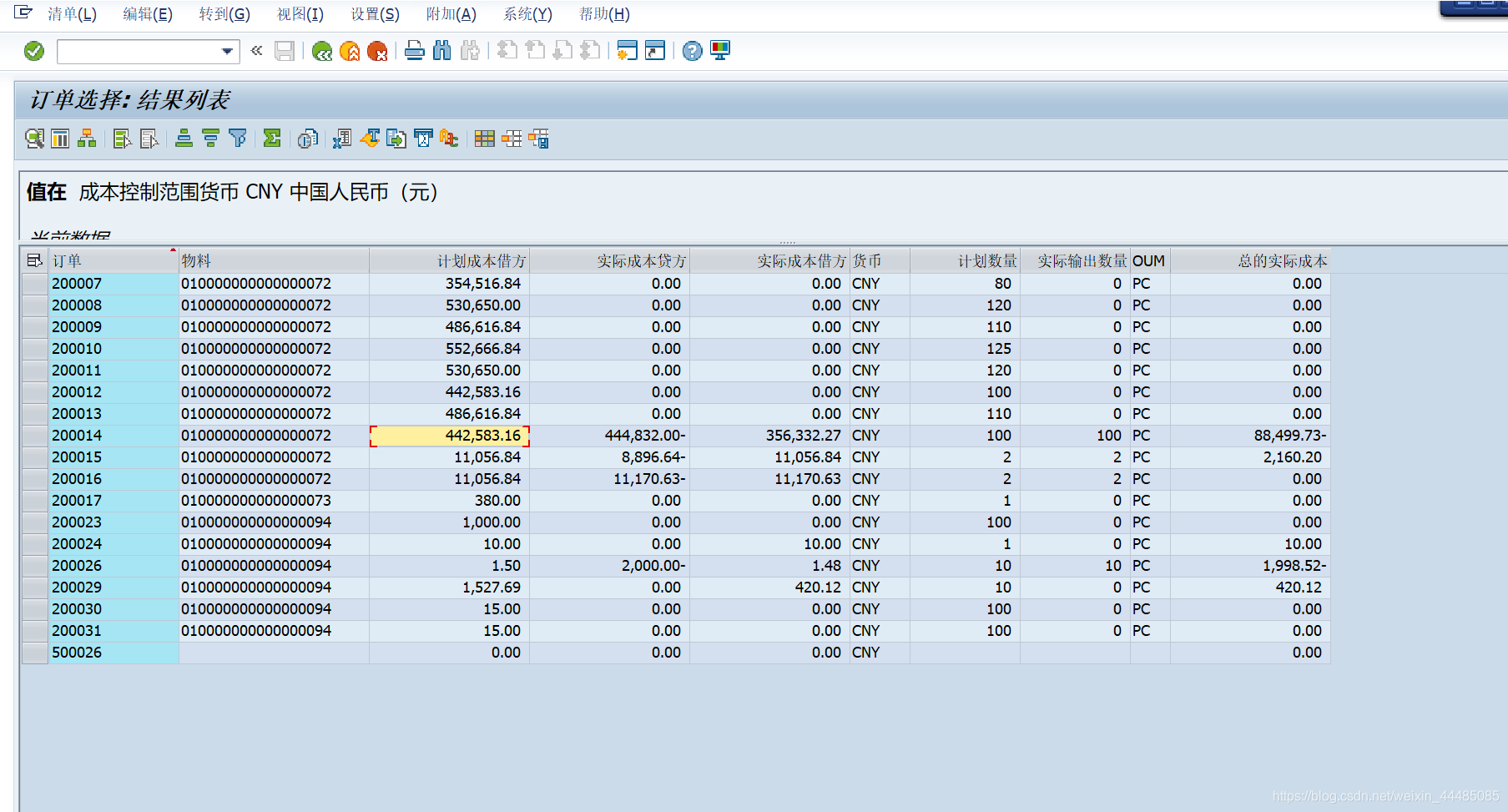This screenshot has width=1508, height=812.
Task: Click the Customize Local Layout monitor icon
Action: point(719,51)
